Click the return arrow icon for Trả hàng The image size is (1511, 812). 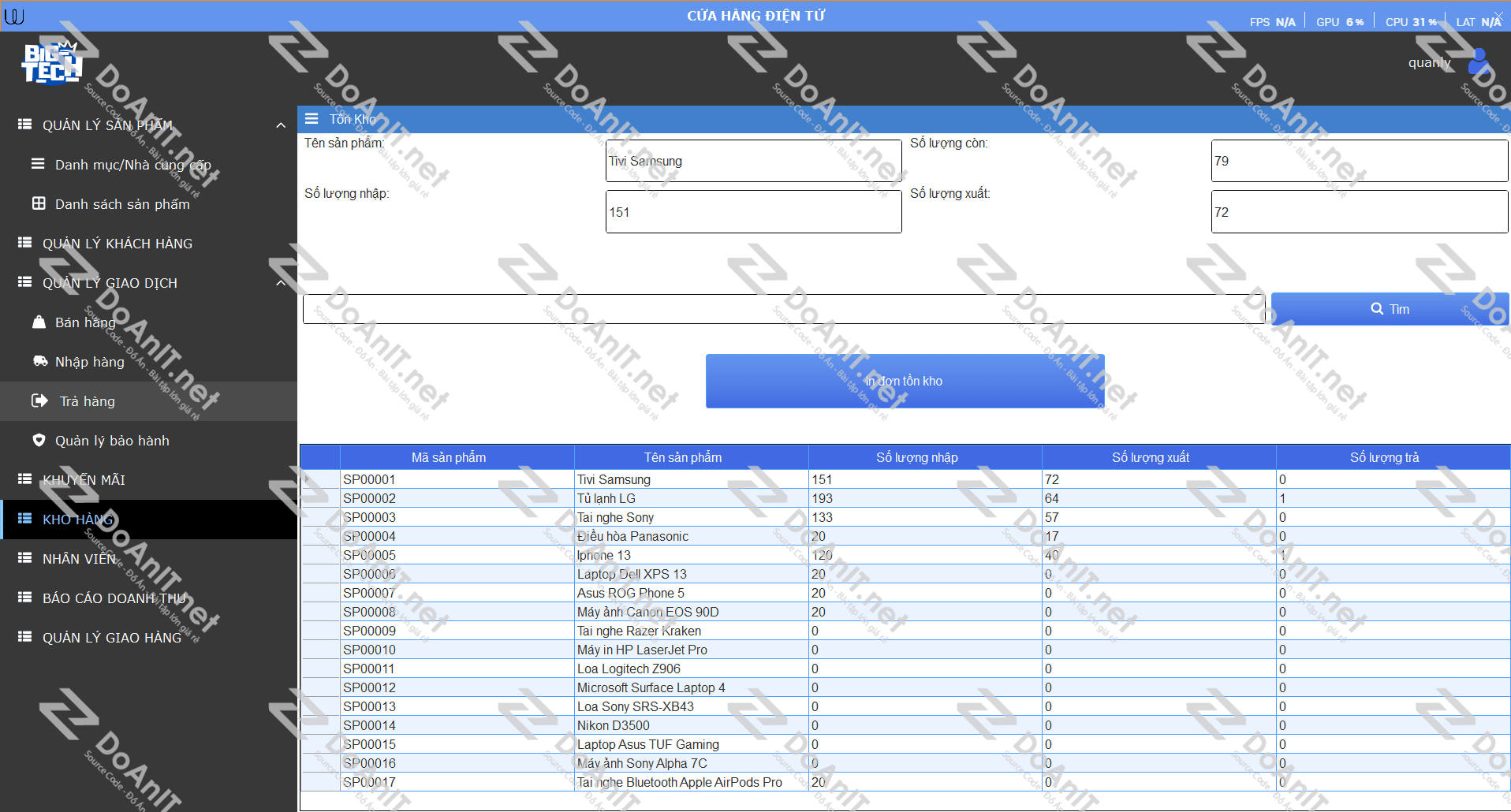click(x=39, y=401)
